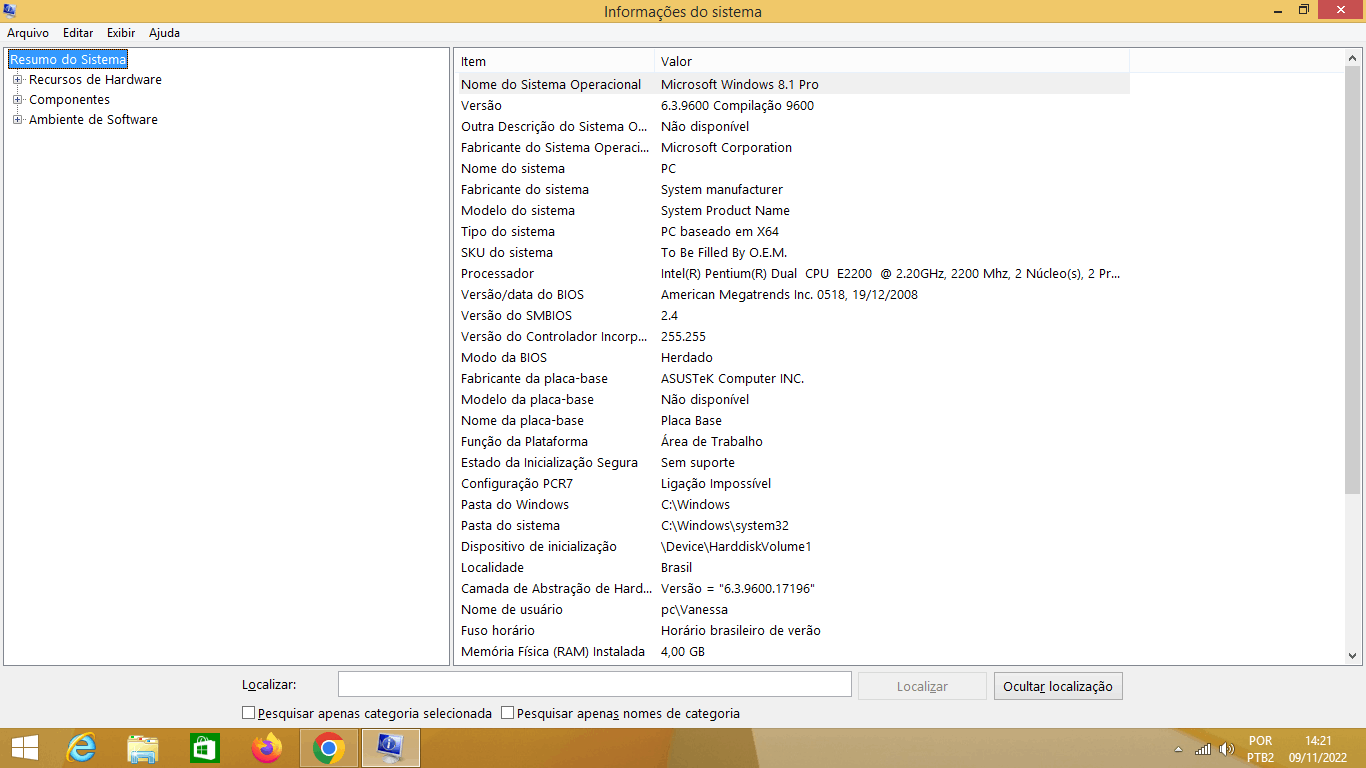1366x768 pixels.
Task: Click the network signal icon in the tray
Action: pyautogui.click(x=1203, y=749)
